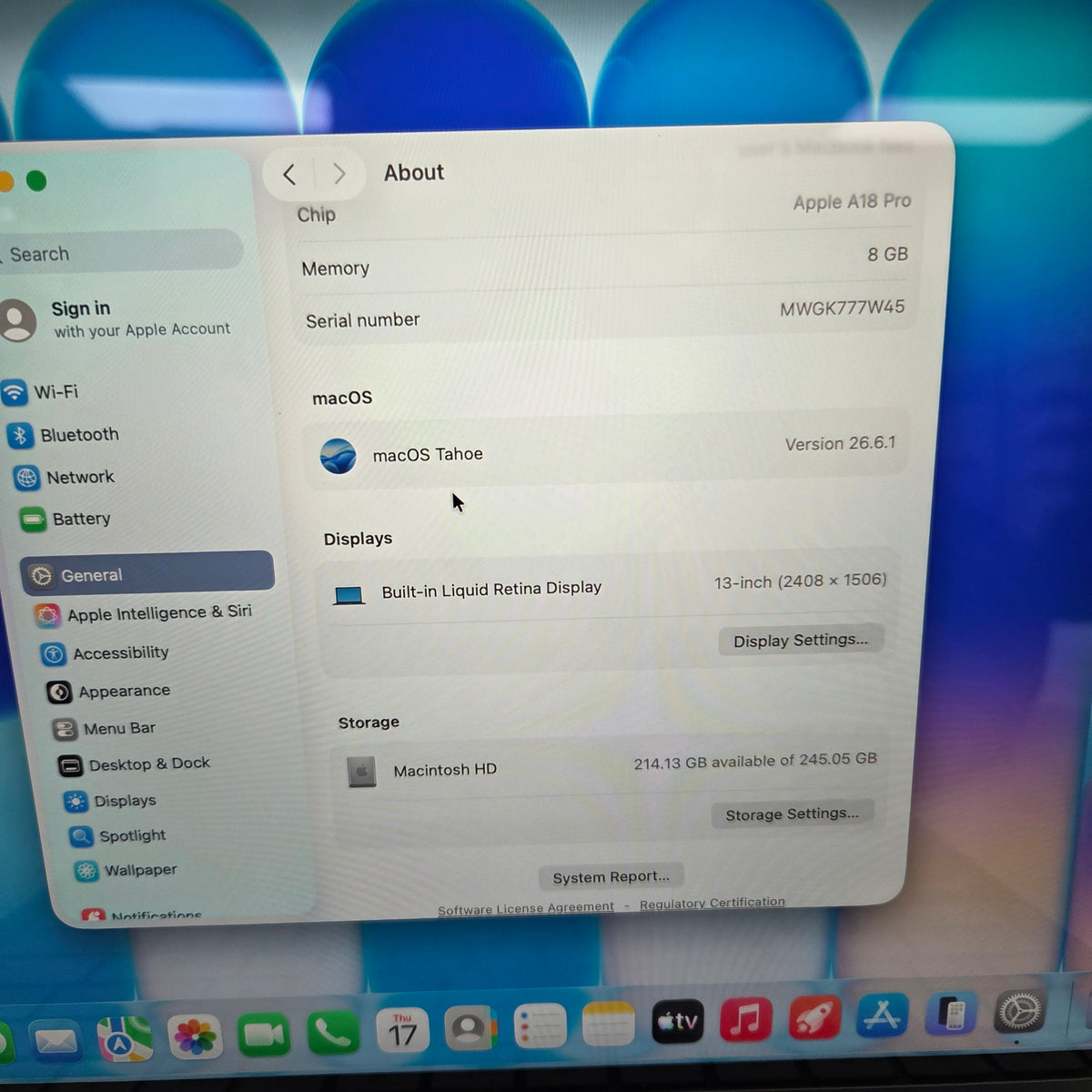Image resolution: width=1092 pixels, height=1092 pixels.
Task: Go forward with the right chevron
Action: 339,173
